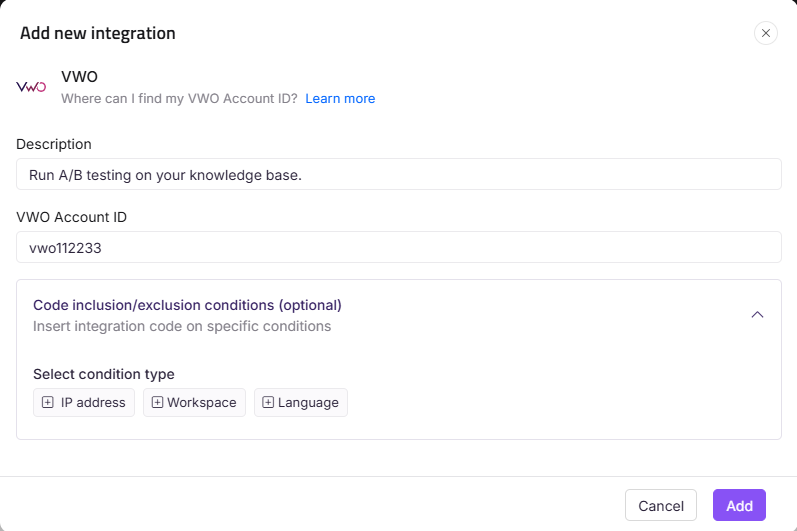This screenshot has width=797, height=531.
Task: Collapse the Code inclusion/exclusion conditions section
Action: coord(757,315)
